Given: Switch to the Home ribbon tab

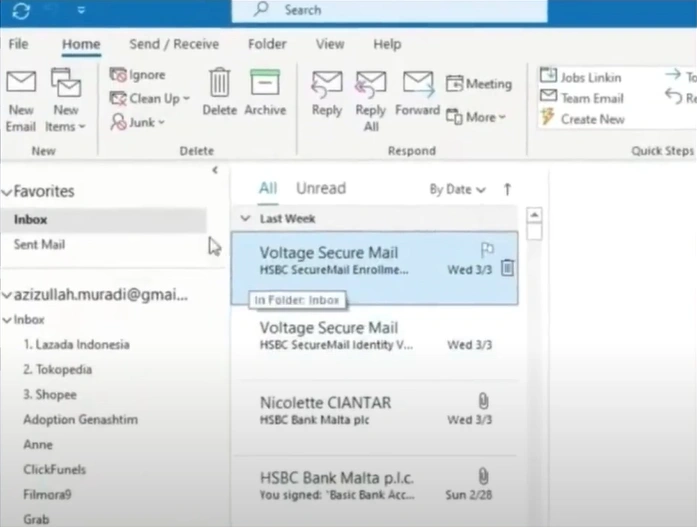Looking at the screenshot, I should click(x=81, y=44).
